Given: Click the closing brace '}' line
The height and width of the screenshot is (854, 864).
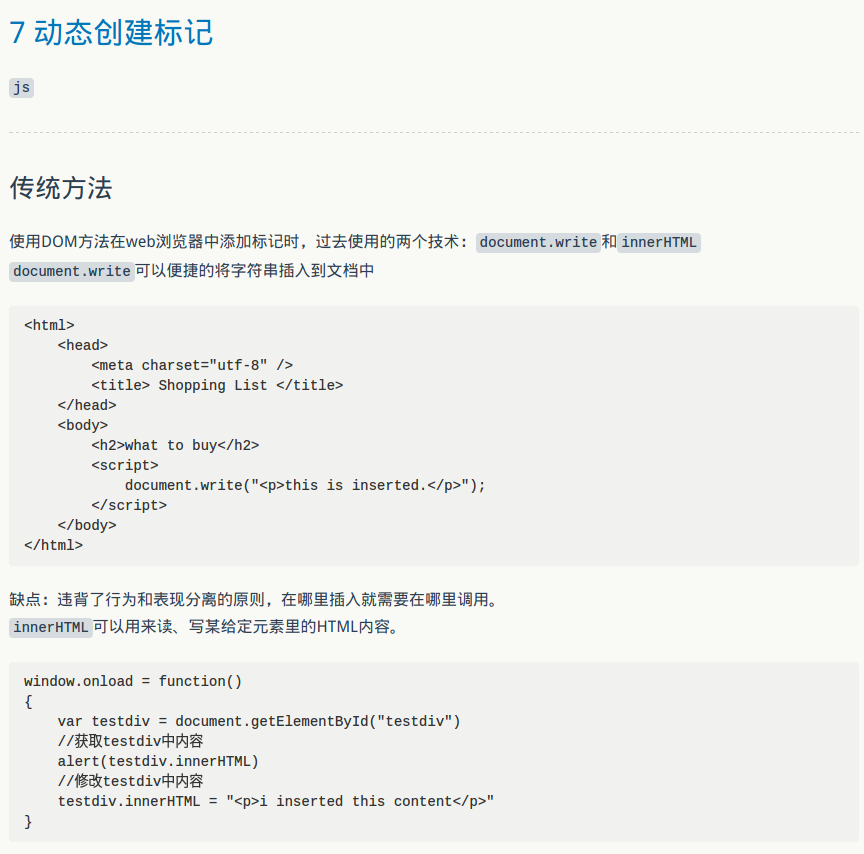Looking at the screenshot, I should 28,821.
